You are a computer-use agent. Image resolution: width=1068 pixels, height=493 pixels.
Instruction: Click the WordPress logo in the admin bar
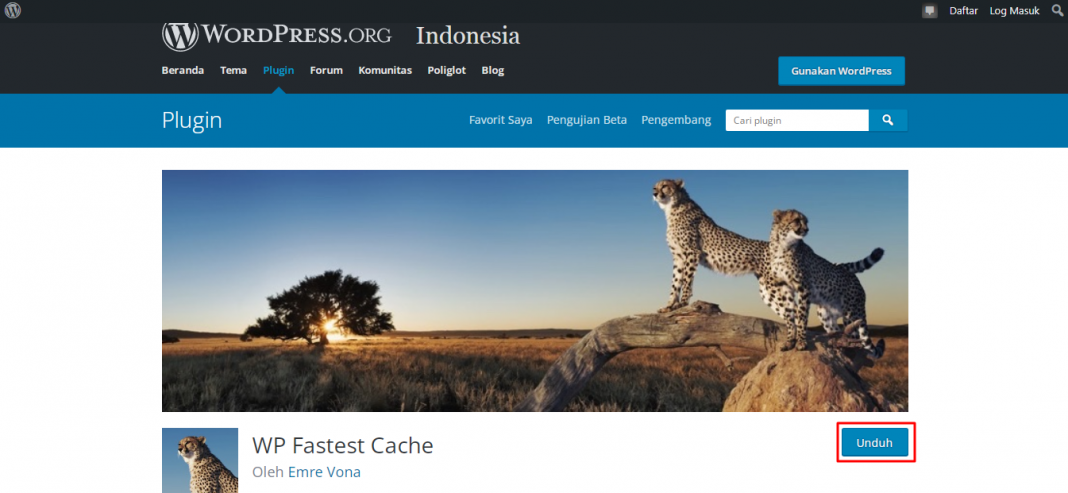coord(12,11)
